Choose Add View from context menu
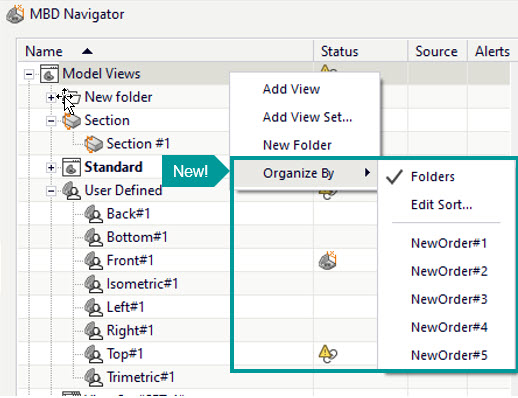Image resolution: width=518 pixels, height=398 pixels. (291, 89)
